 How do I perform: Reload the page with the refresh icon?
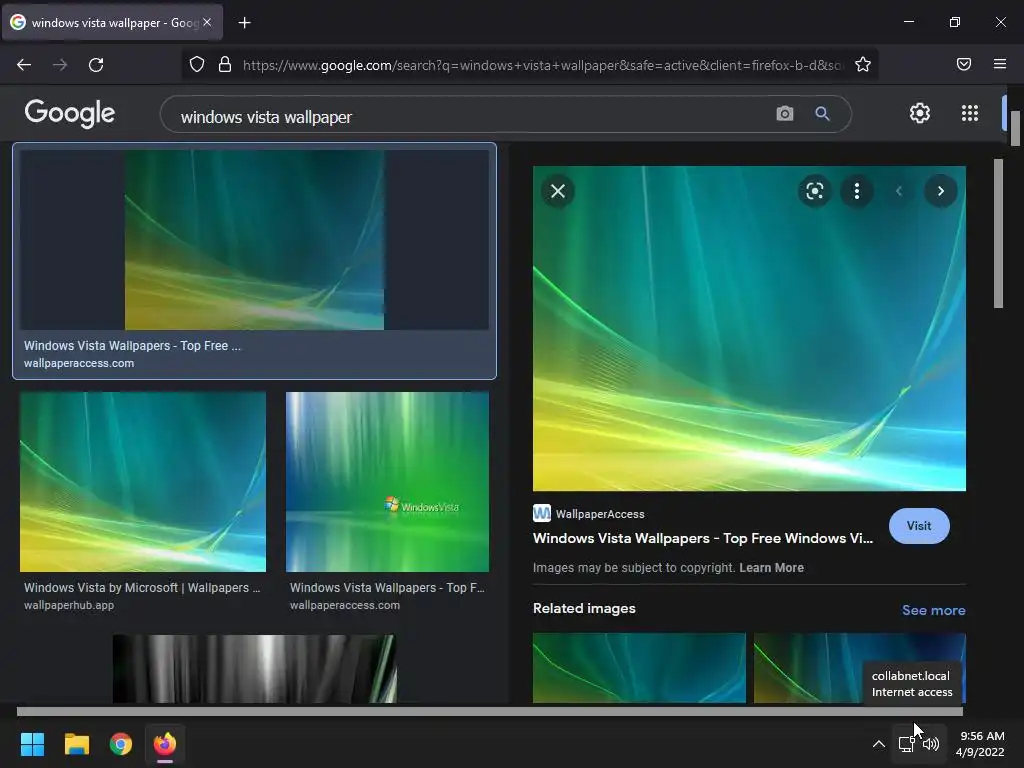tap(96, 65)
